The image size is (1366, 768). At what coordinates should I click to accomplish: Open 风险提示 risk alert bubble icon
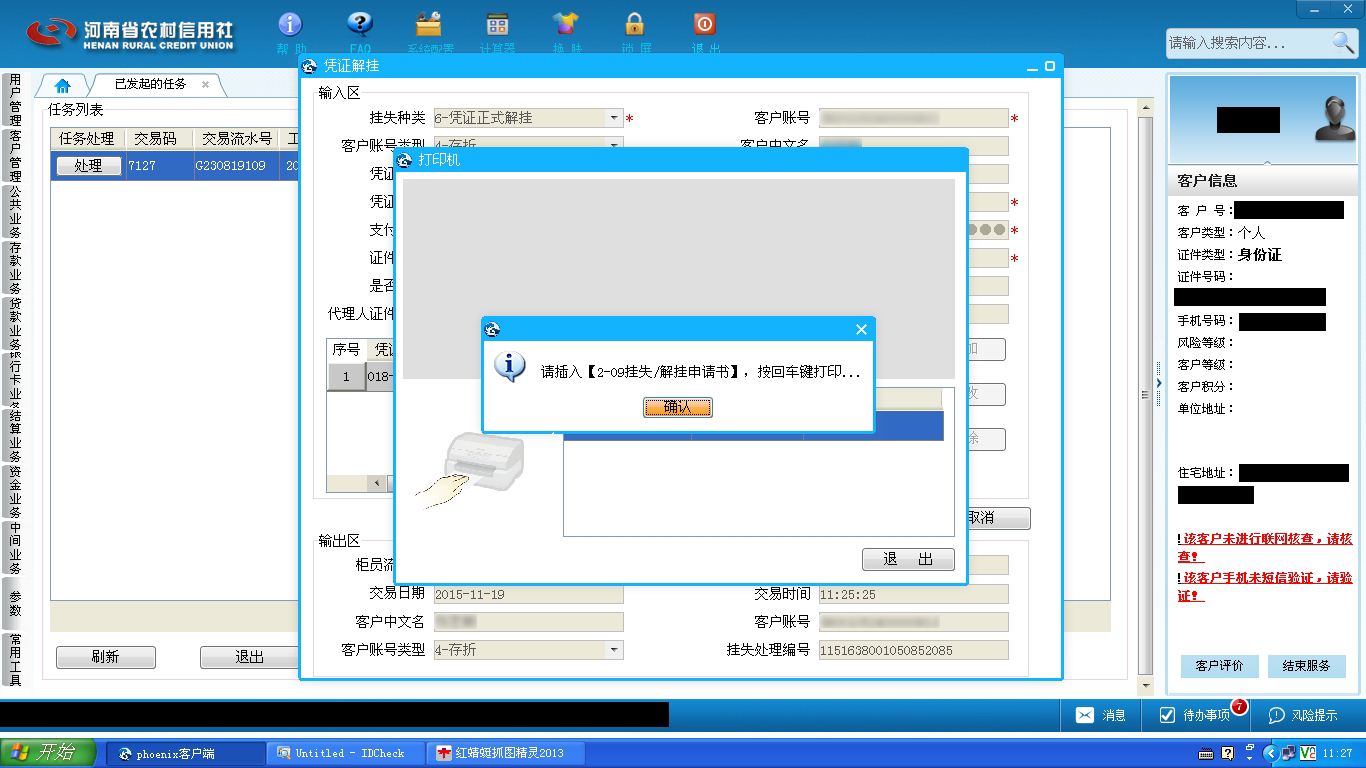[1277, 715]
